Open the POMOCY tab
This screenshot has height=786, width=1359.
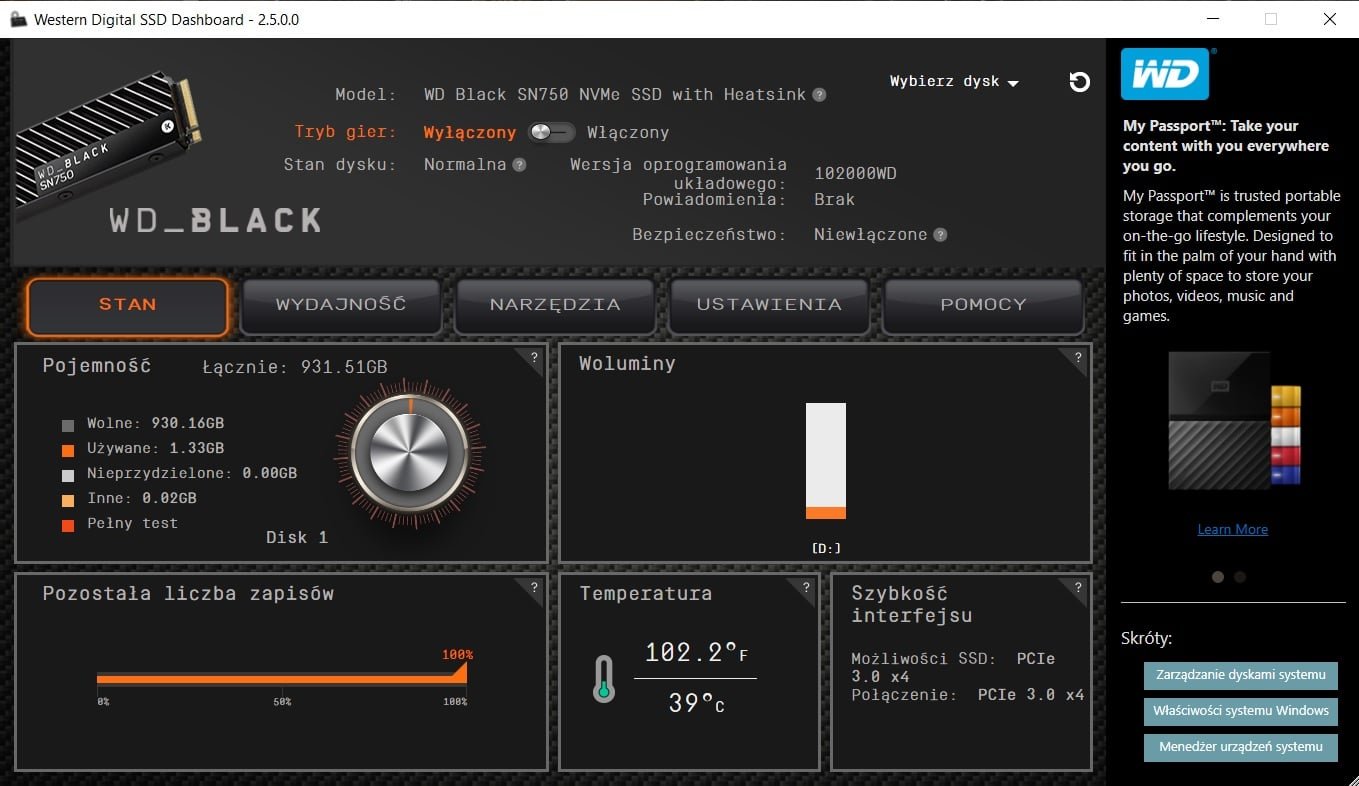click(983, 305)
